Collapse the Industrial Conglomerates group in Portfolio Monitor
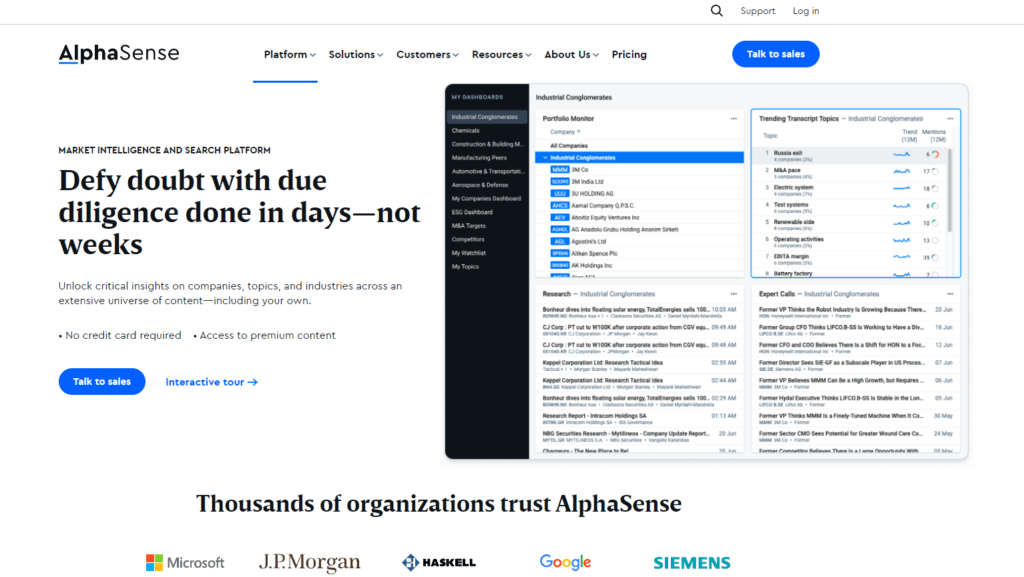Image resolution: width=1024 pixels, height=577 pixels. [545, 158]
